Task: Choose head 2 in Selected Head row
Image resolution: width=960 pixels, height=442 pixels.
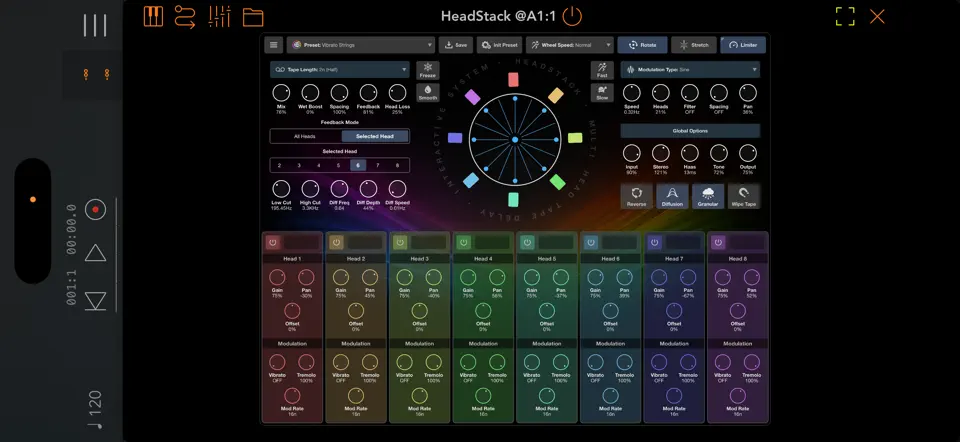Action: [279, 165]
